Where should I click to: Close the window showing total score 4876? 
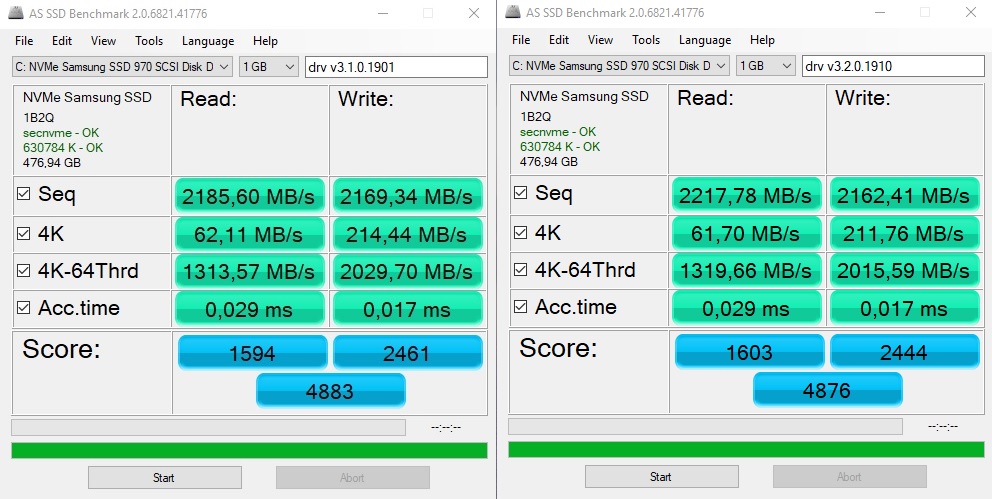pos(970,13)
